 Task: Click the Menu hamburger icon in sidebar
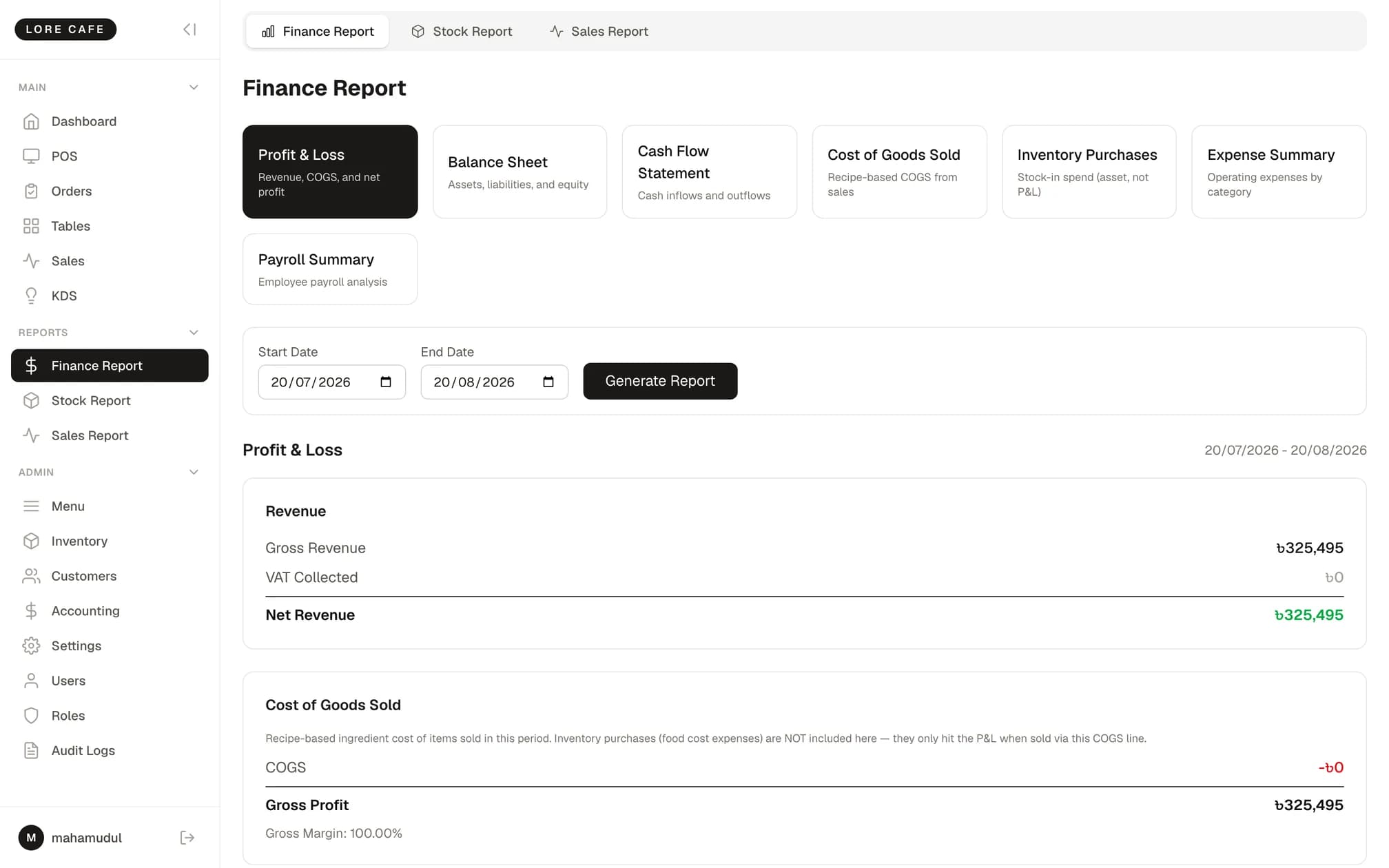[31, 506]
